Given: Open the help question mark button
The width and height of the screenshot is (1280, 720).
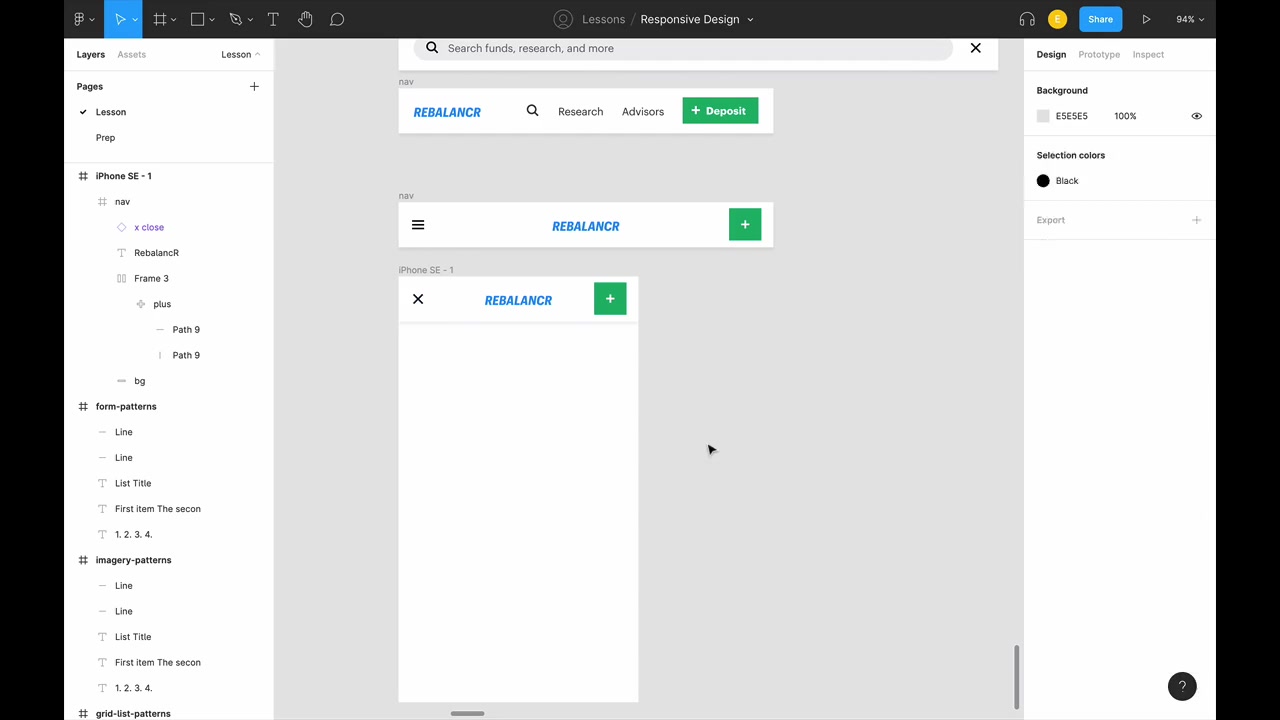Looking at the screenshot, I should (1182, 686).
